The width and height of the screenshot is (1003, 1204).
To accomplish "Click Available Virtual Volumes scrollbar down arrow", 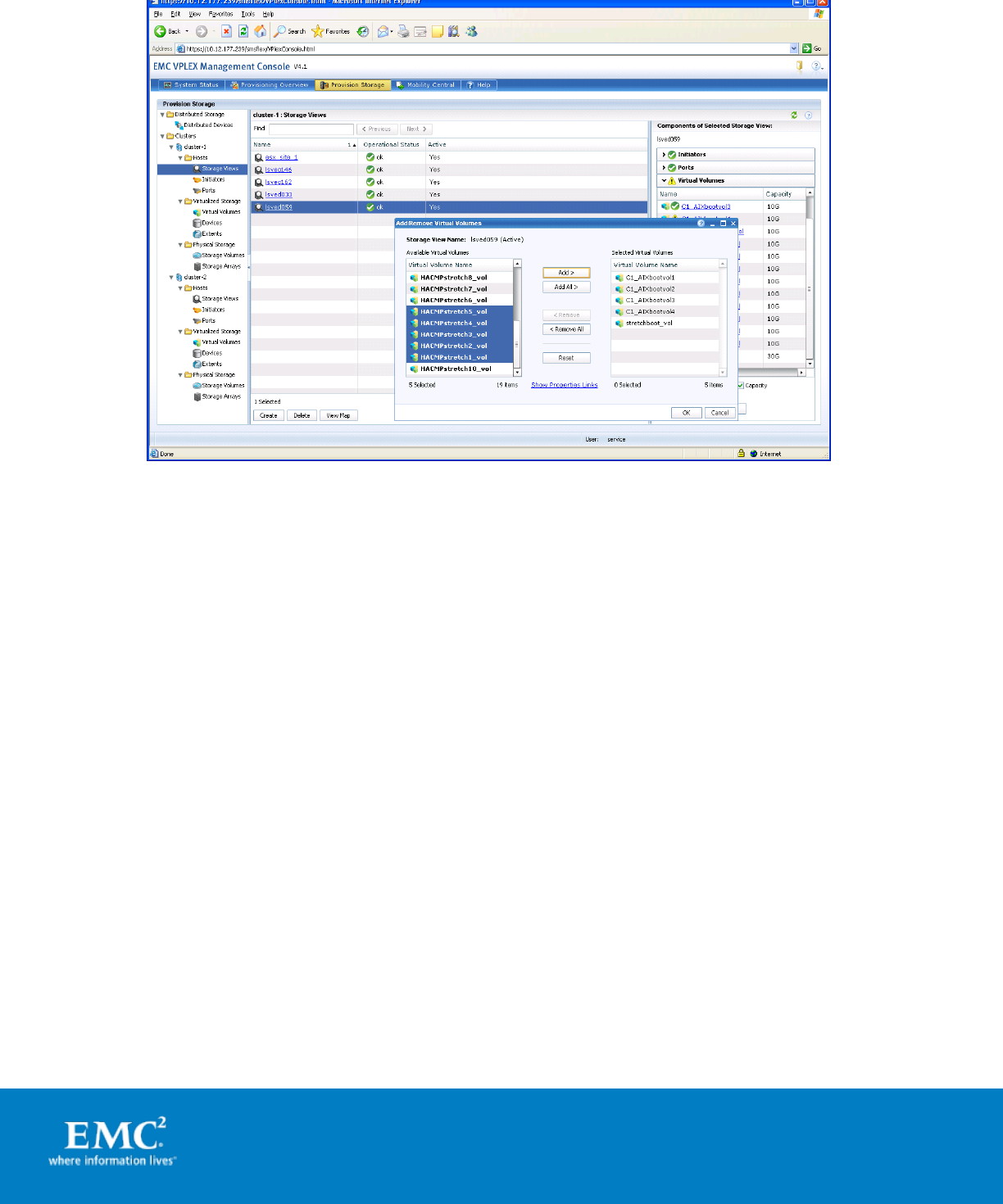I will [x=517, y=373].
